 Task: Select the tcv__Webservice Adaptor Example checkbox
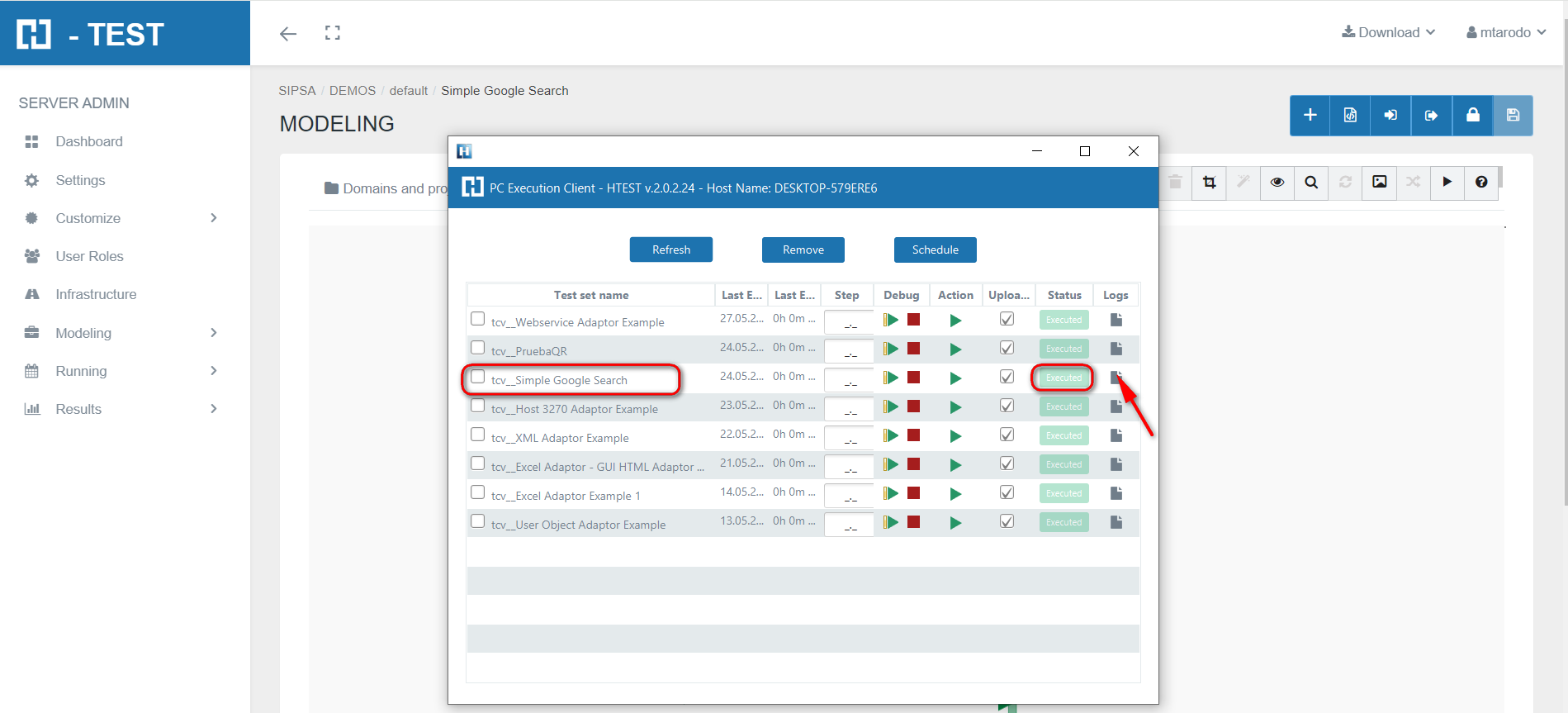click(478, 319)
